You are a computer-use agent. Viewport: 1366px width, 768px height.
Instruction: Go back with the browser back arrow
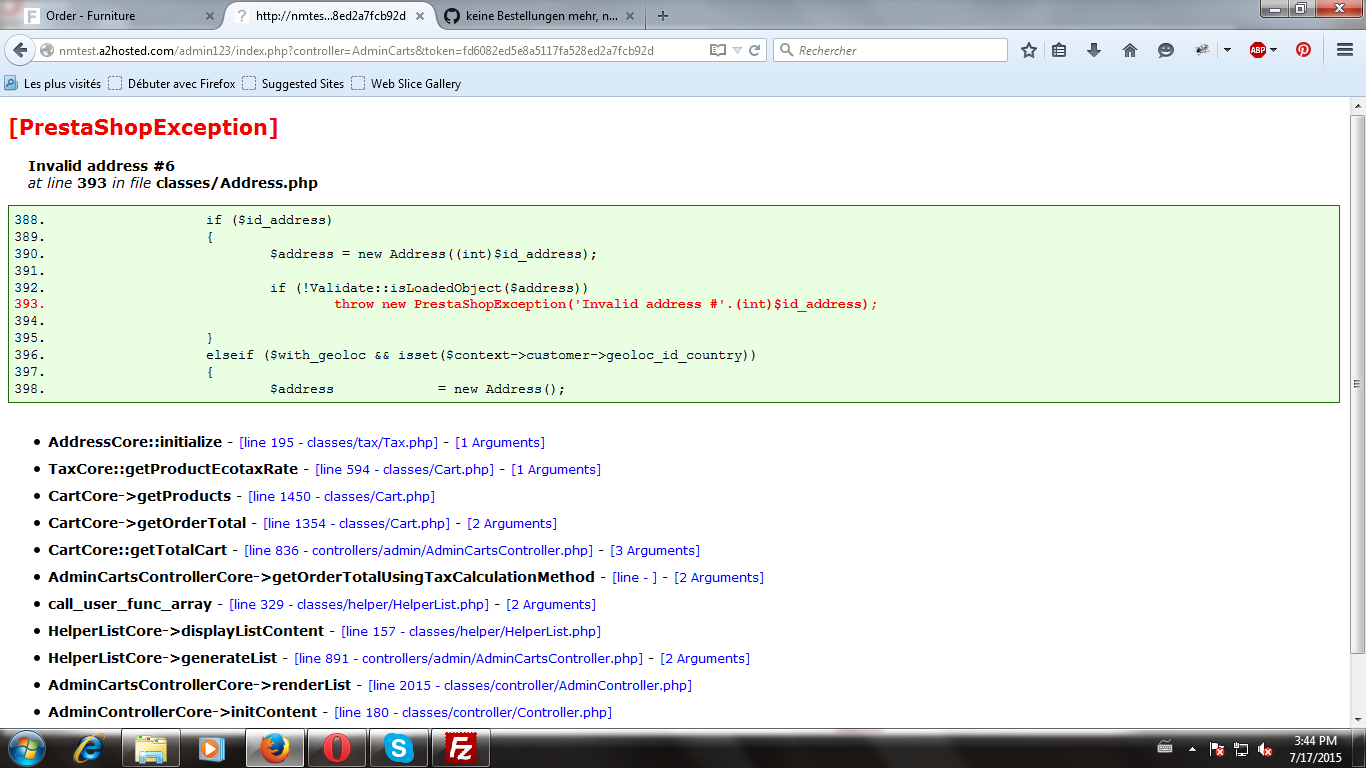pos(22,50)
